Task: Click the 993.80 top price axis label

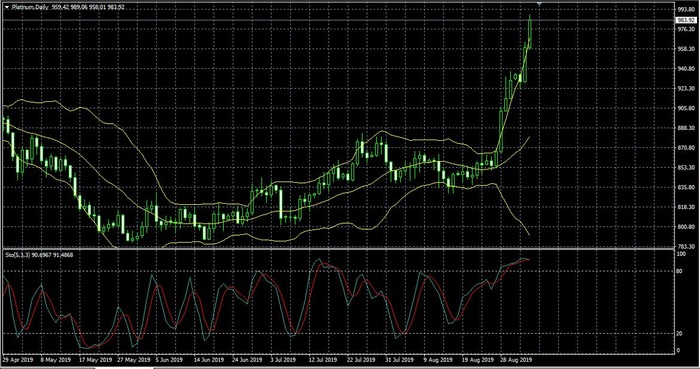Action: [x=687, y=9]
